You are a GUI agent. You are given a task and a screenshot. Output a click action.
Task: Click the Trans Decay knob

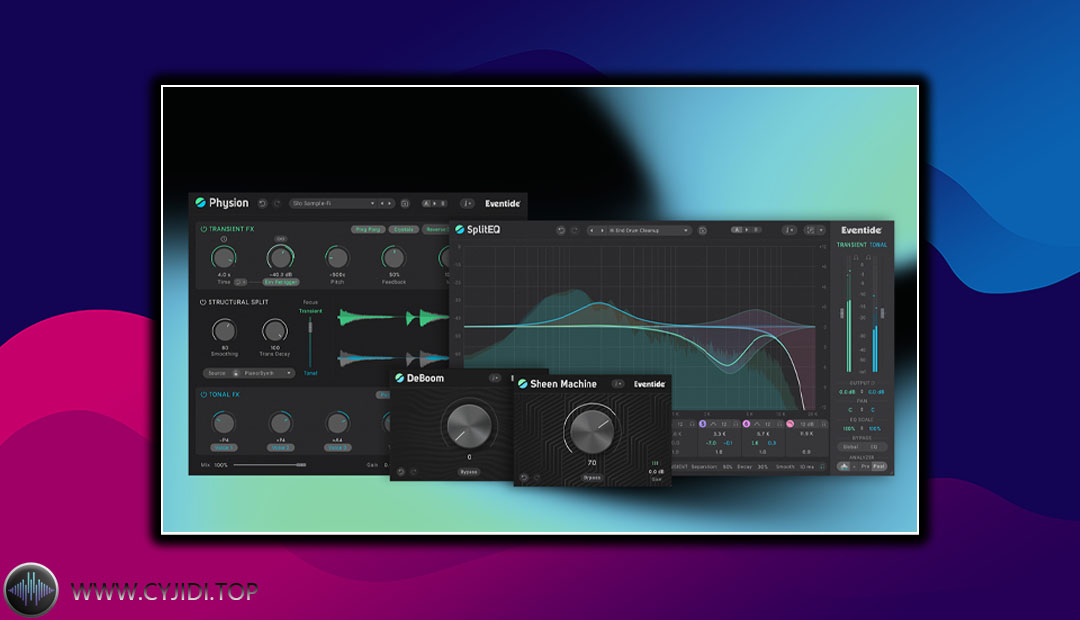click(x=274, y=331)
